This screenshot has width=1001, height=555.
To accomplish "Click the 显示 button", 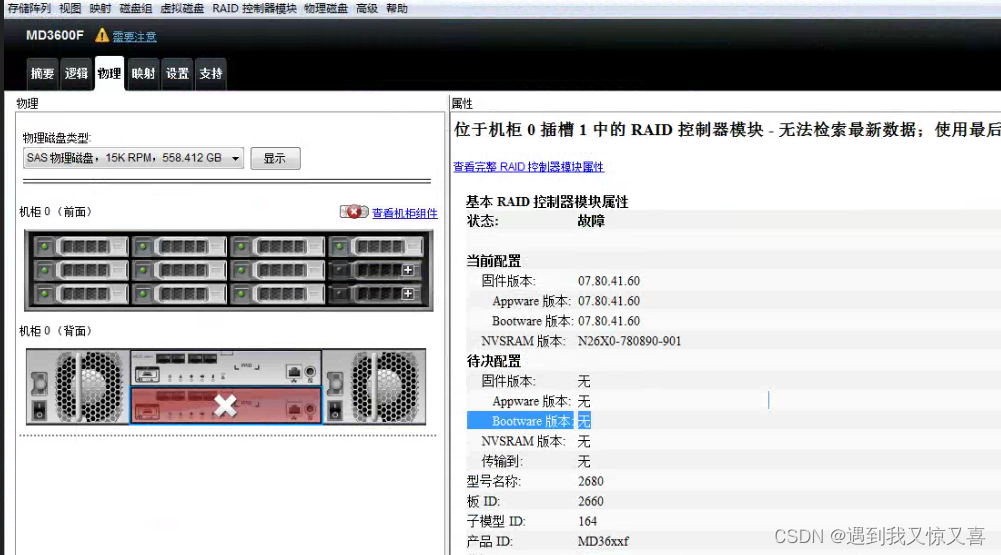I will [275, 158].
